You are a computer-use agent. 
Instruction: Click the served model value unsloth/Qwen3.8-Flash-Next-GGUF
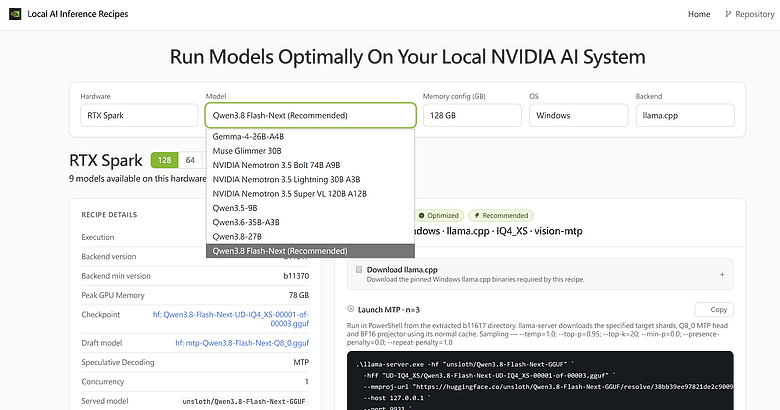coord(244,401)
